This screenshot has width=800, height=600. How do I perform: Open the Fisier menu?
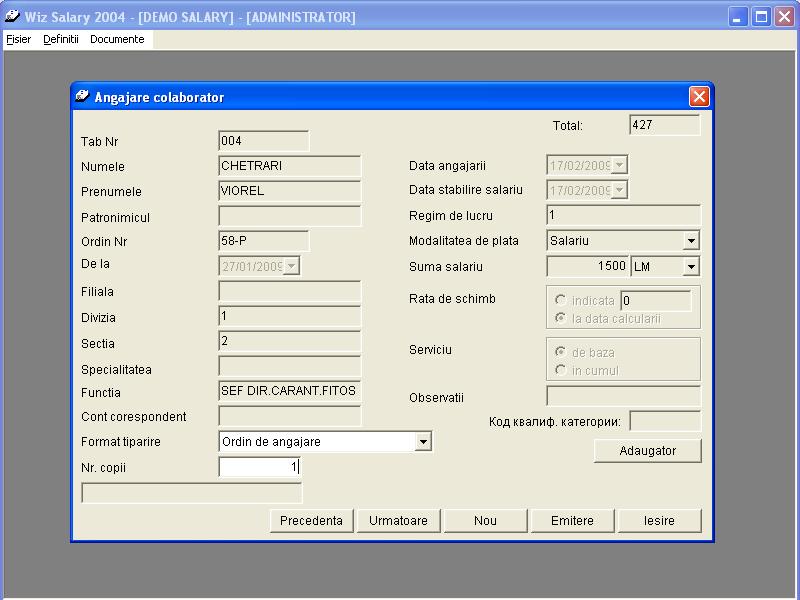18,40
